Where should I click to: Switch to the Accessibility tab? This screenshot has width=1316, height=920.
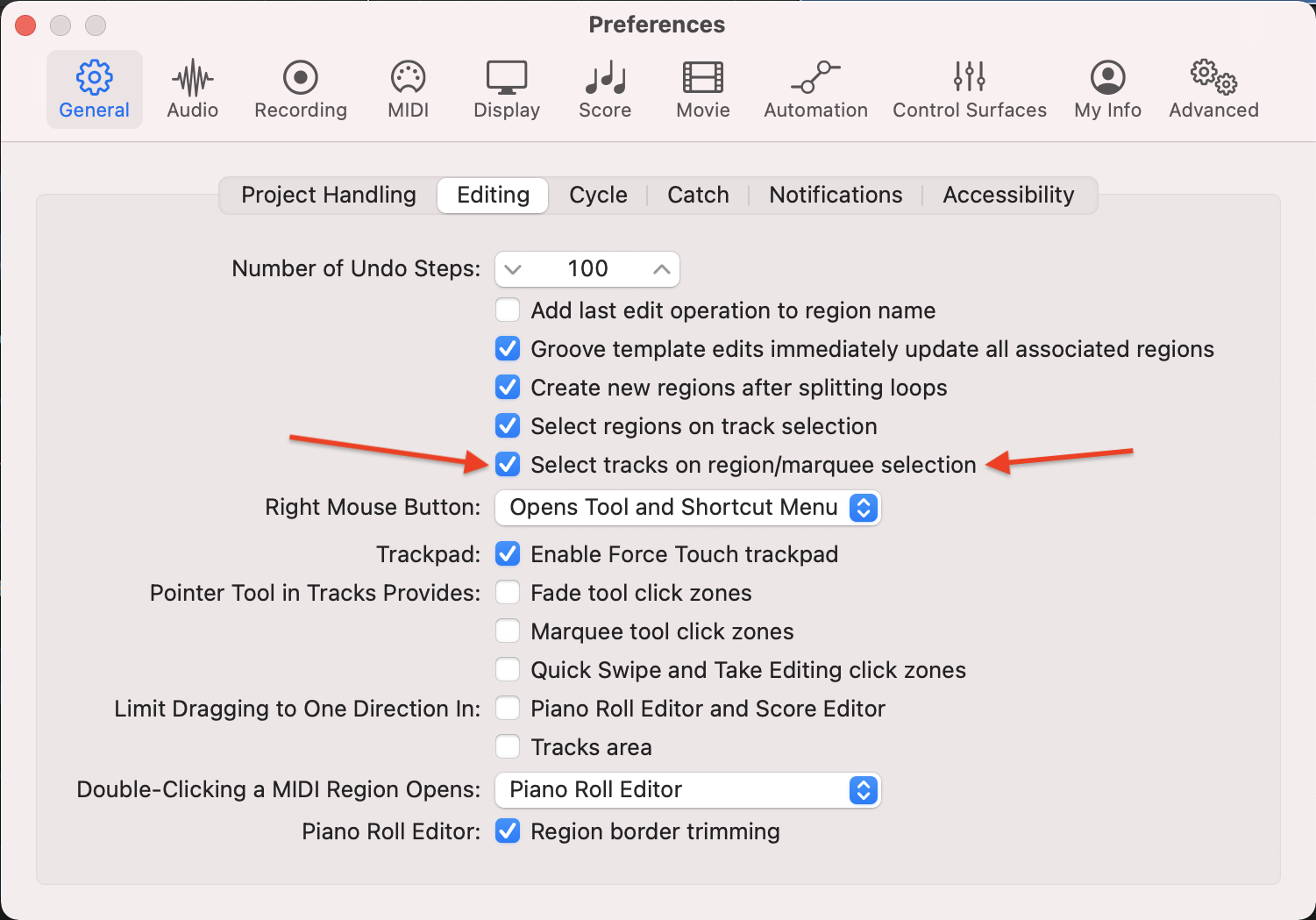[x=1008, y=195]
